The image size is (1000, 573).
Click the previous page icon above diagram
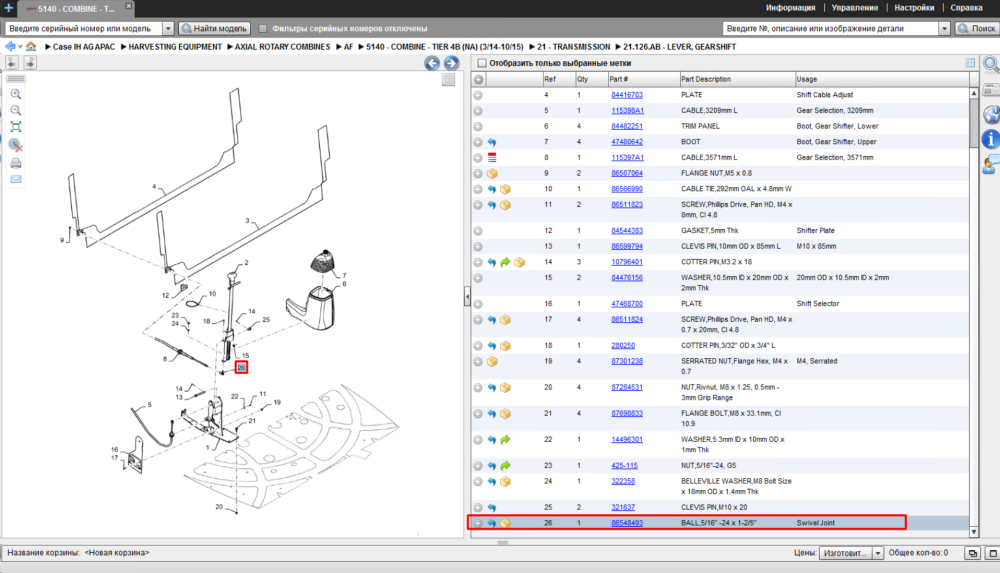point(11,62)
